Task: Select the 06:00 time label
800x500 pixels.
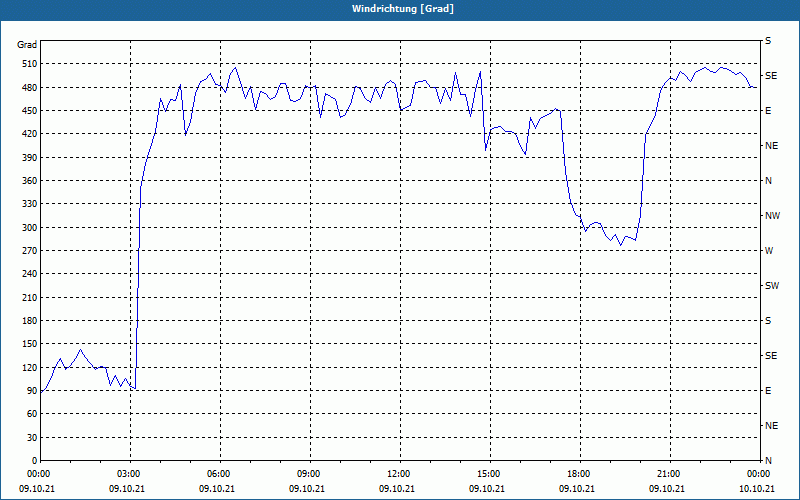Action: [217, 474]
